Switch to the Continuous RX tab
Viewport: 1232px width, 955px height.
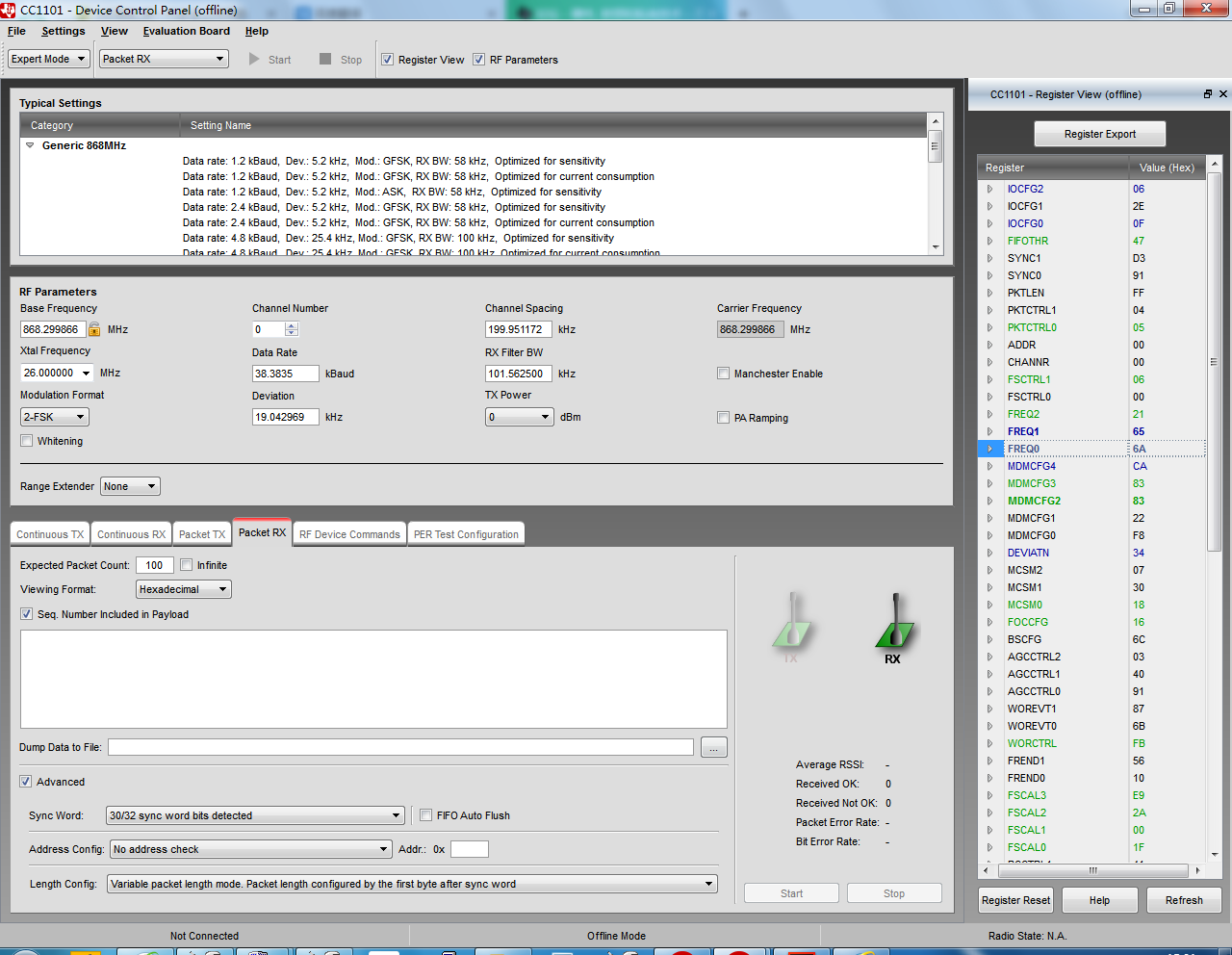[132, 534]
